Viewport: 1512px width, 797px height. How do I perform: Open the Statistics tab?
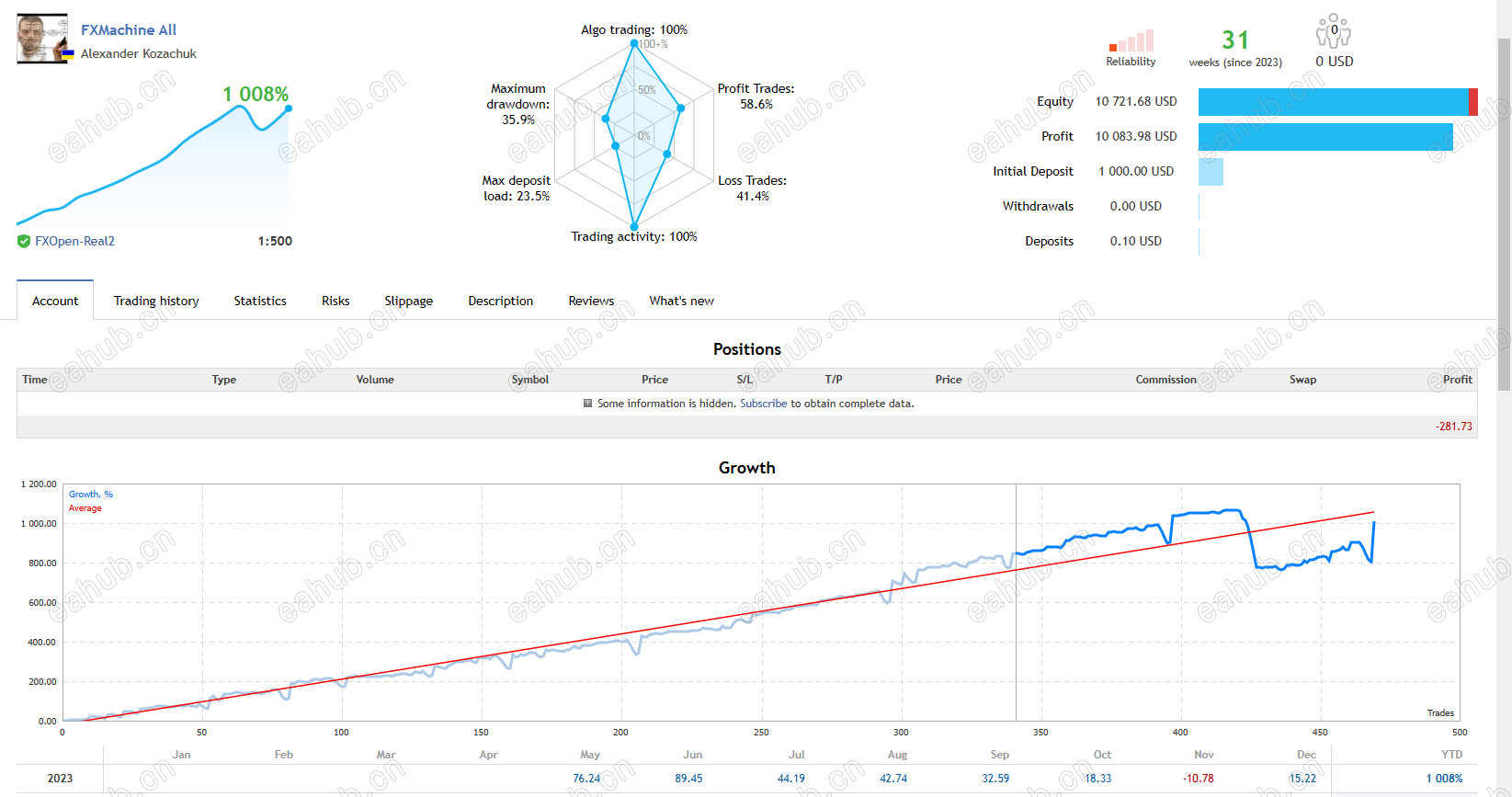(260, 301)
